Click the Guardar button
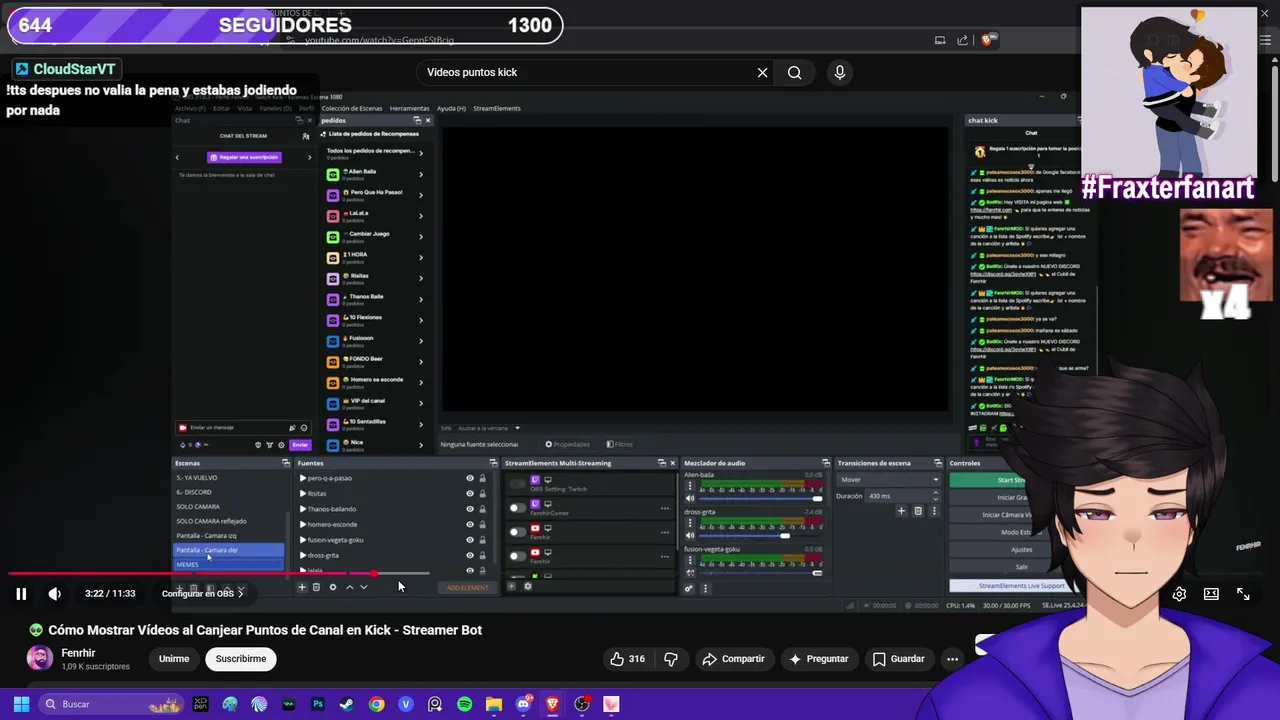Viewport: 1280px width, 720px height. click(898, 659)
